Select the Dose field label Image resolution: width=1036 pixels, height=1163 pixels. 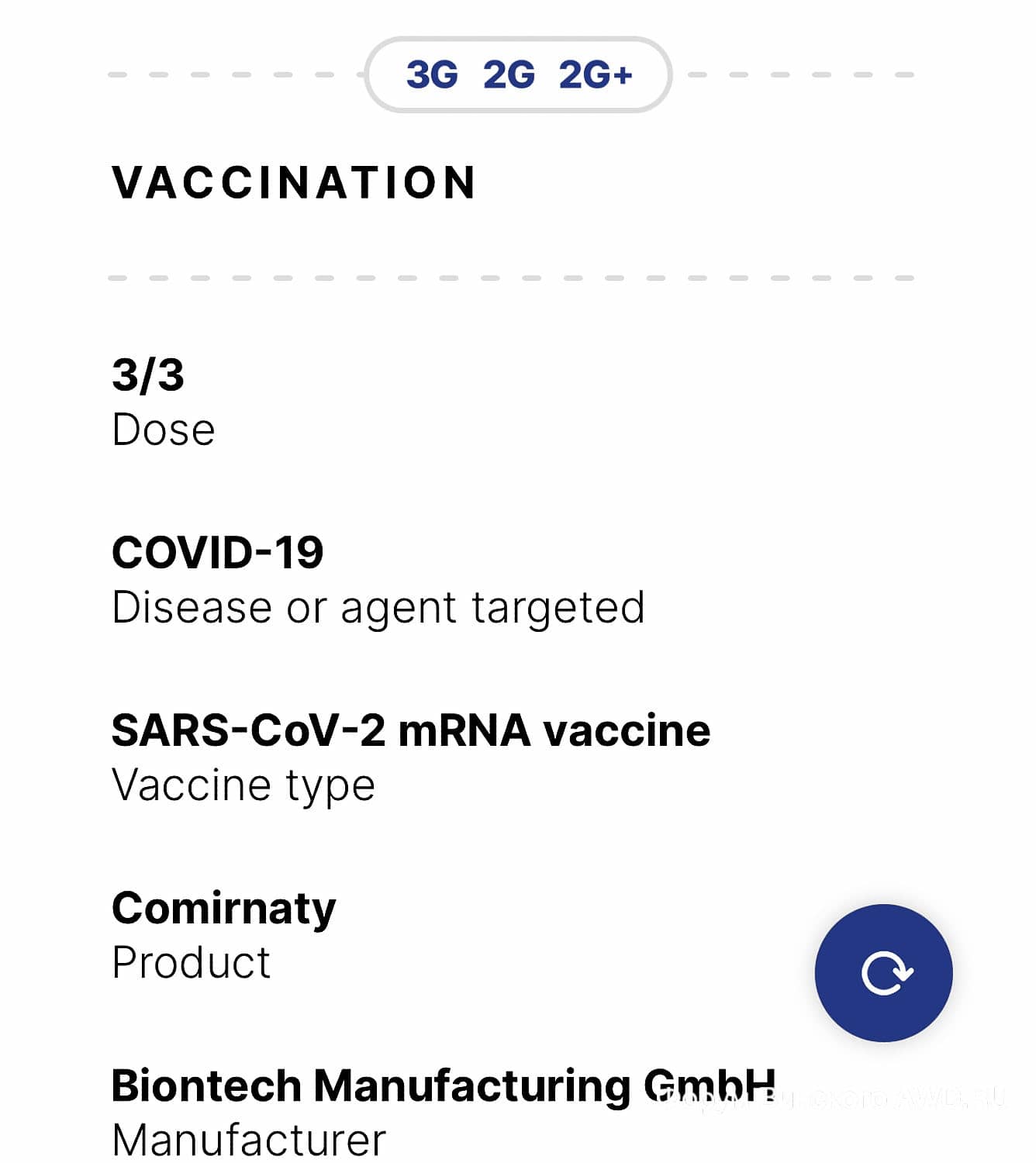coord(164,430)
